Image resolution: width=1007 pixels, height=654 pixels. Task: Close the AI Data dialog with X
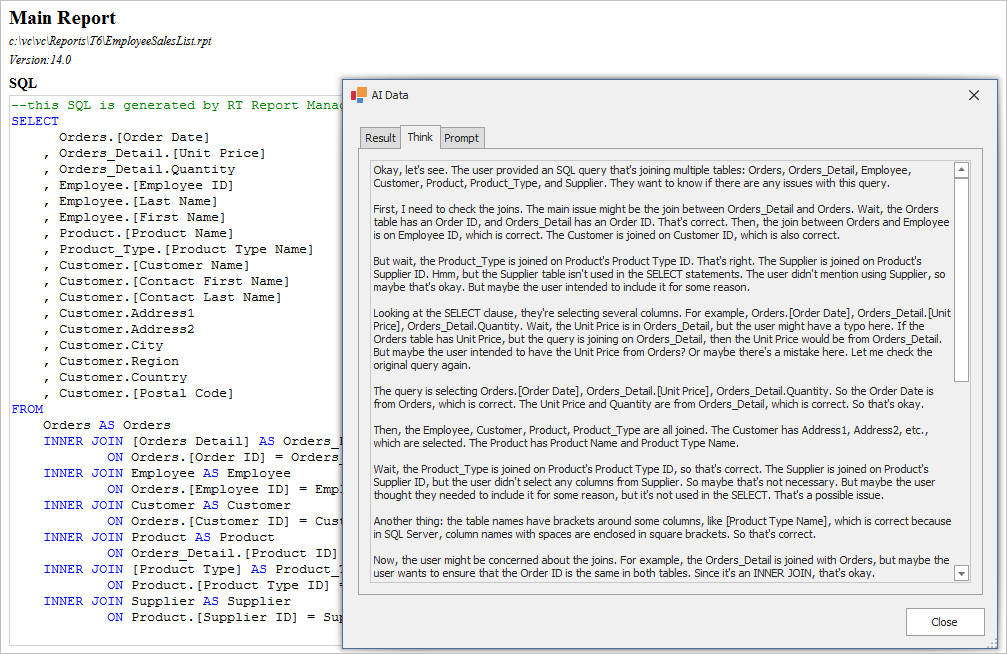click(x=974, y=95)
